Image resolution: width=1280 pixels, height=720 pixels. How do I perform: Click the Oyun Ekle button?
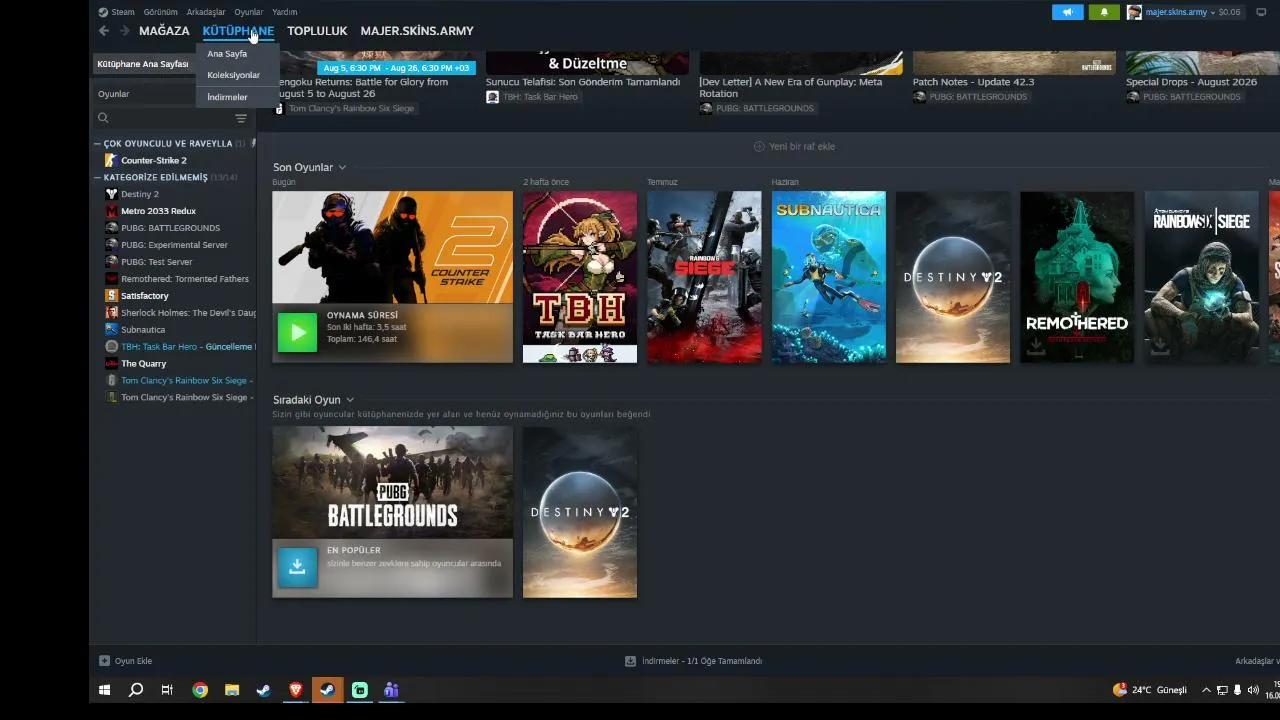(126, 661)
